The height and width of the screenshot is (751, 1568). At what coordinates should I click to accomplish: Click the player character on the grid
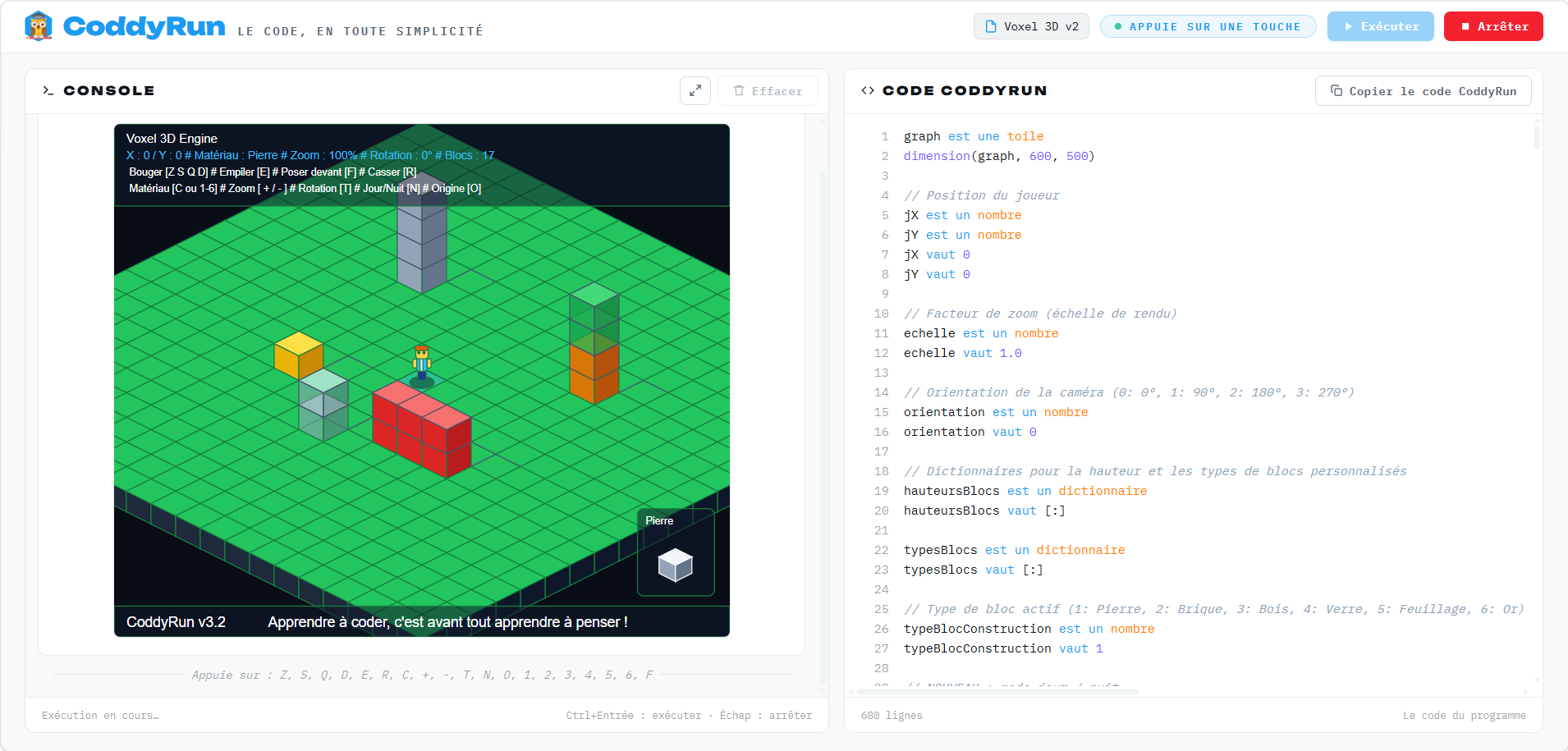pyautogui.click(x=422, y=364)
